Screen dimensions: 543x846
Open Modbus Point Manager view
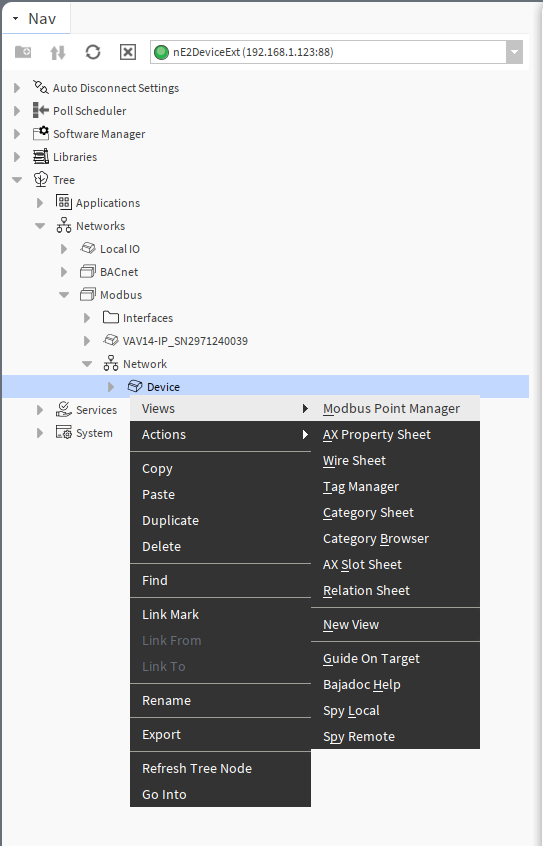pos(395,408)
